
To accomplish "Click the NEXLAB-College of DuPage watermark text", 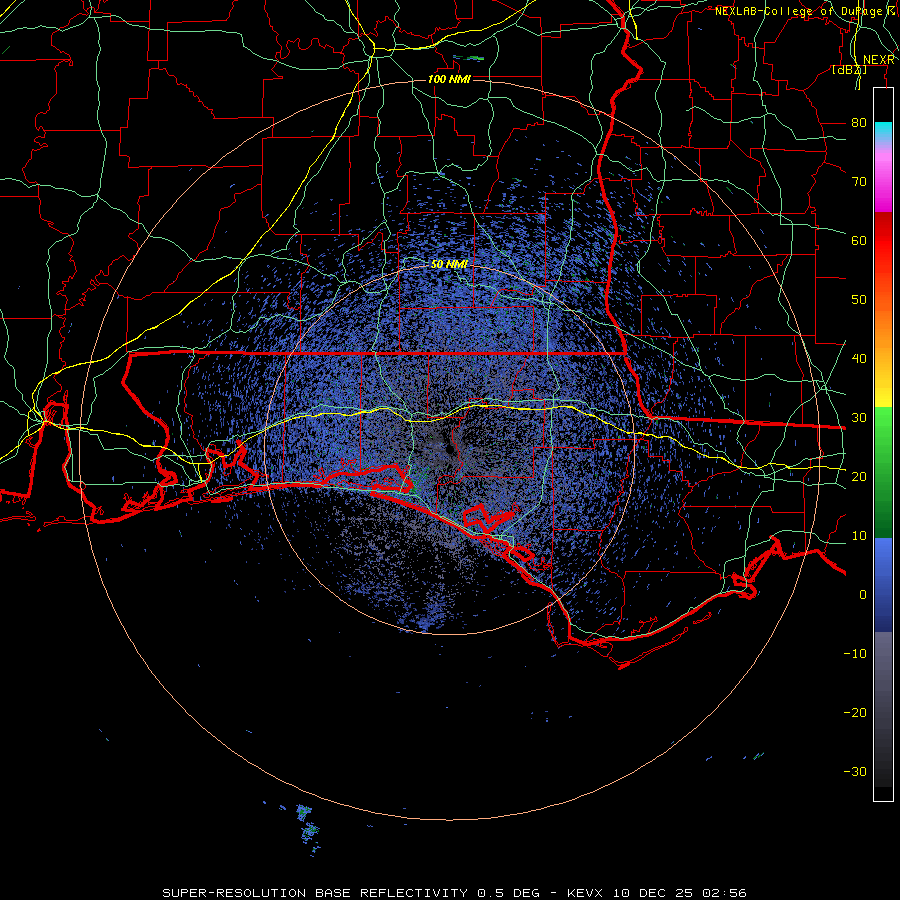I will point(805,11).
